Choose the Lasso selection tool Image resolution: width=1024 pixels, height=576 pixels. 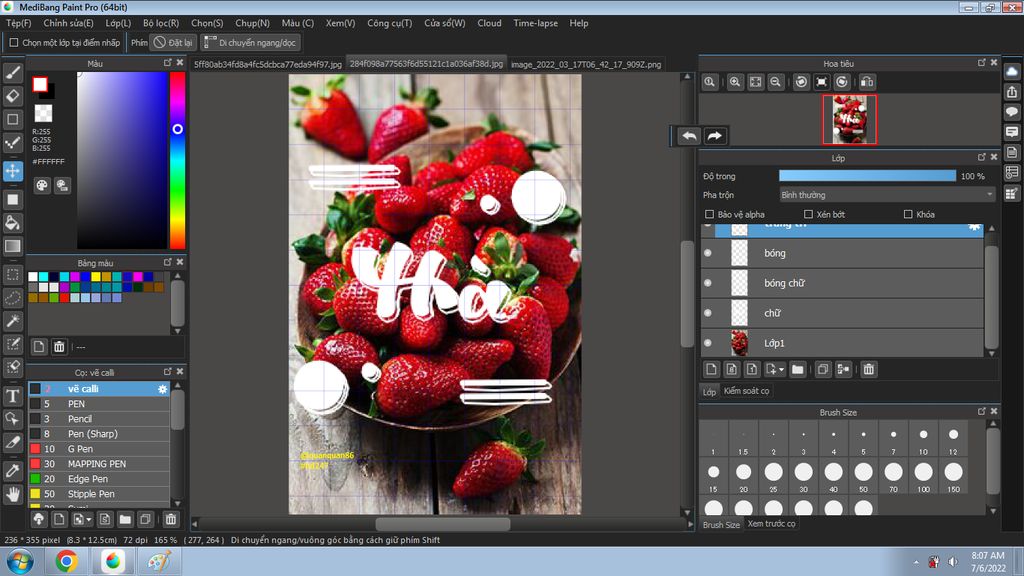(x=13, y=298)
